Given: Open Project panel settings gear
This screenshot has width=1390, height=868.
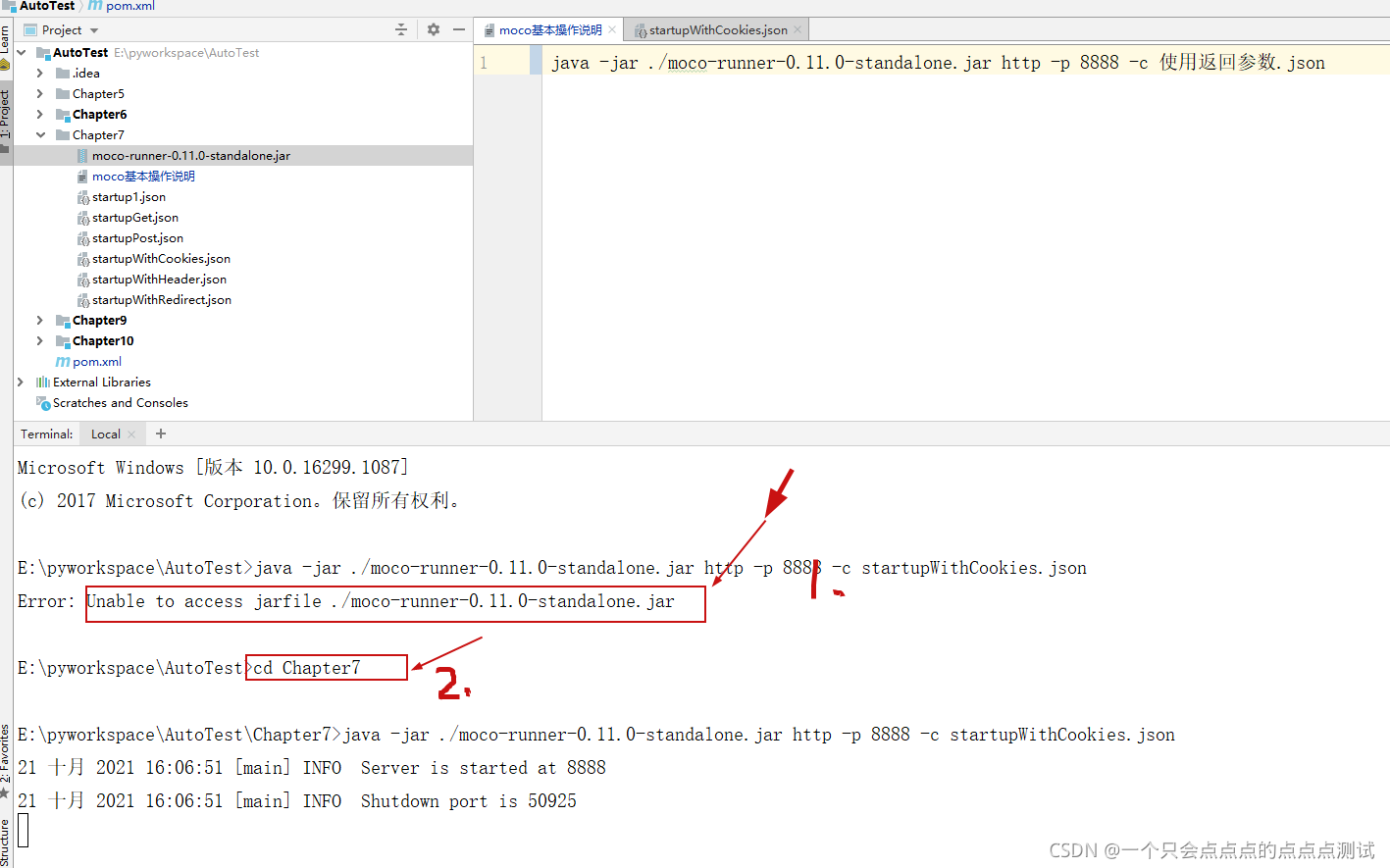Looking at the screenshot, I should [x=434, y=29].
